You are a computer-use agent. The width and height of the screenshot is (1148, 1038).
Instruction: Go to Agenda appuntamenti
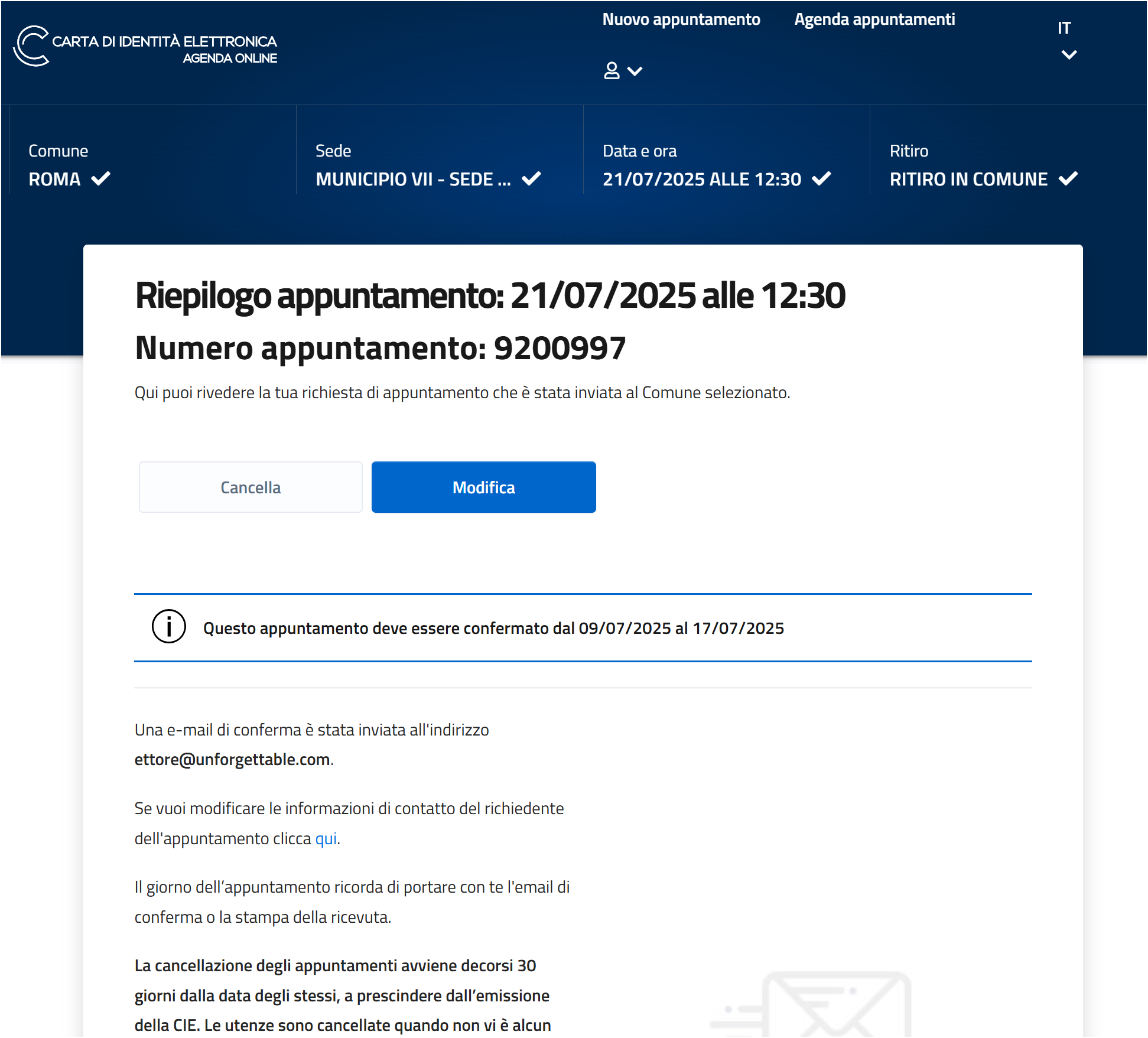[x=874, y=19]
